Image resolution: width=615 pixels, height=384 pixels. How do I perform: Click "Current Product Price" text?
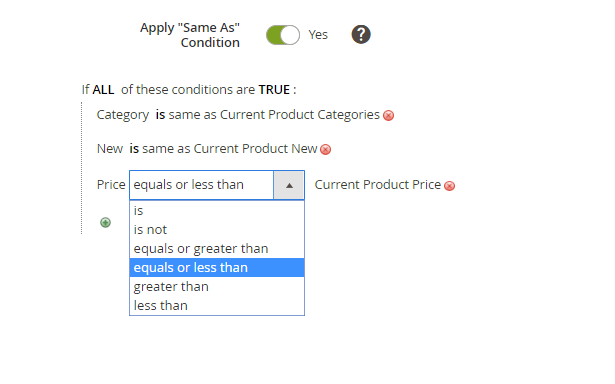(x=378, y=185)
